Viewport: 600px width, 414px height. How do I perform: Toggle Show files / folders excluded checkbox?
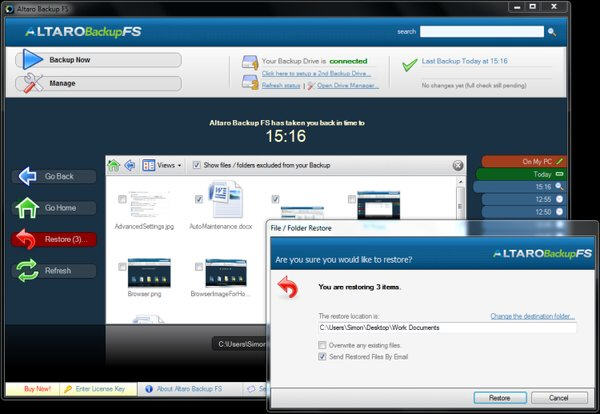197,165
